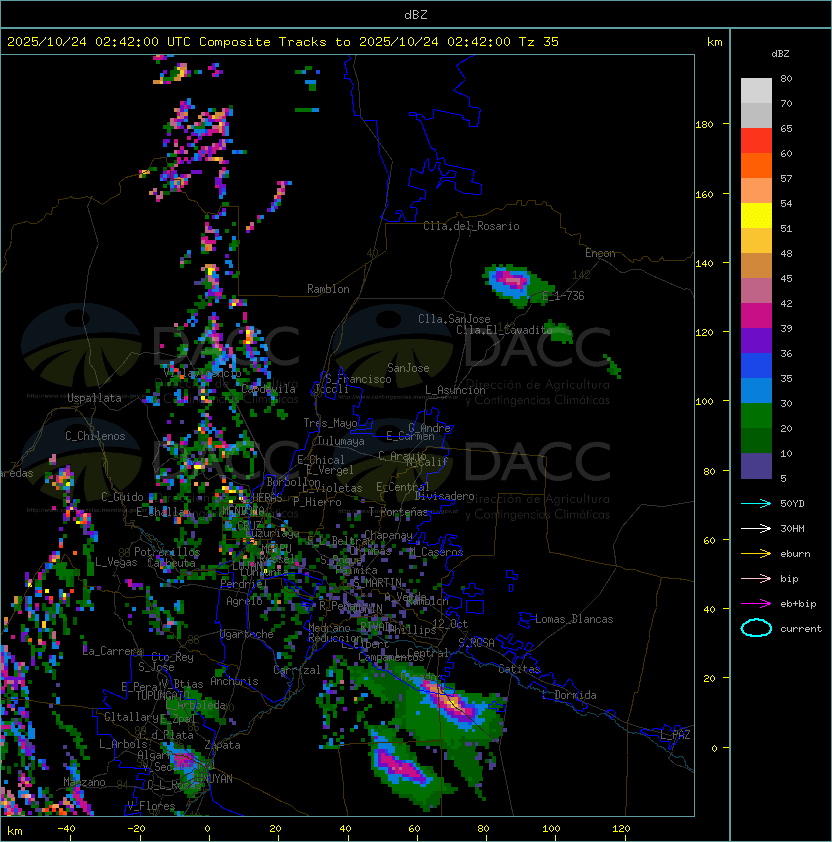Click the slate 5-10 dBZ swatch
This screenshot has height=842, width=832.
756,466
